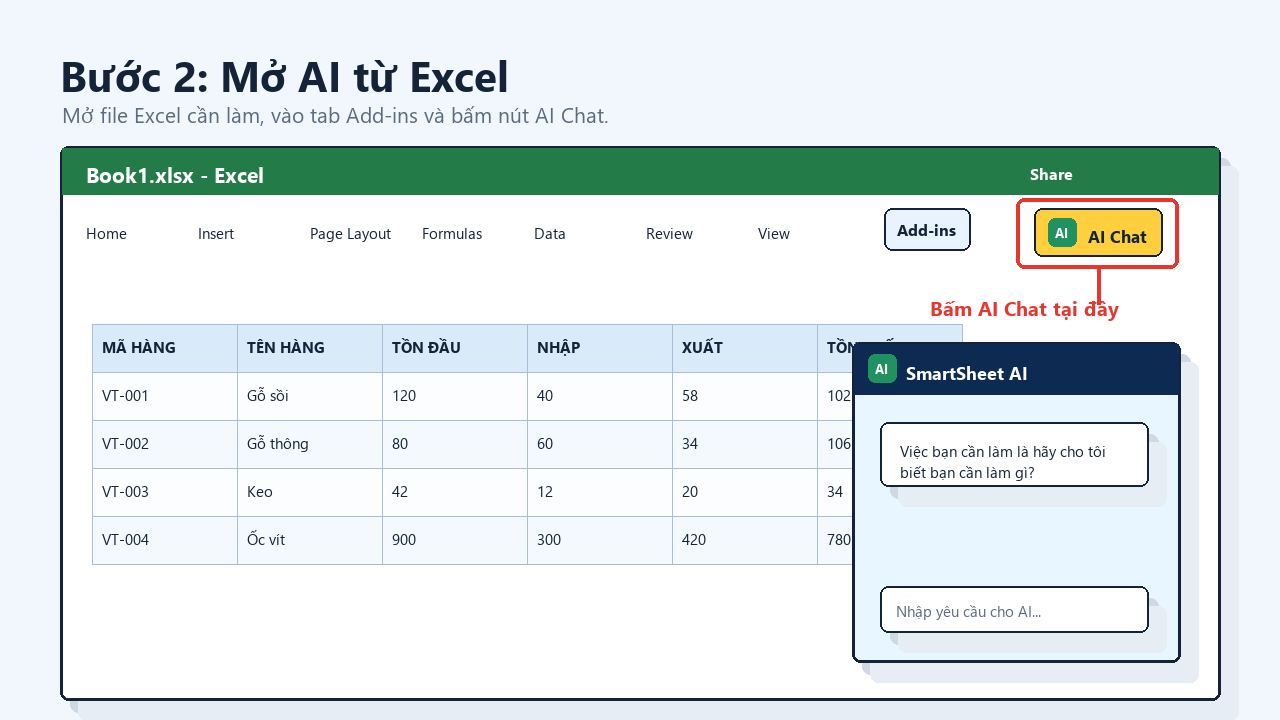Click the SmartSheet AI panel title
Viewport: 1280px width, 720px height.
pyautogui.click(x=966, y=374)
